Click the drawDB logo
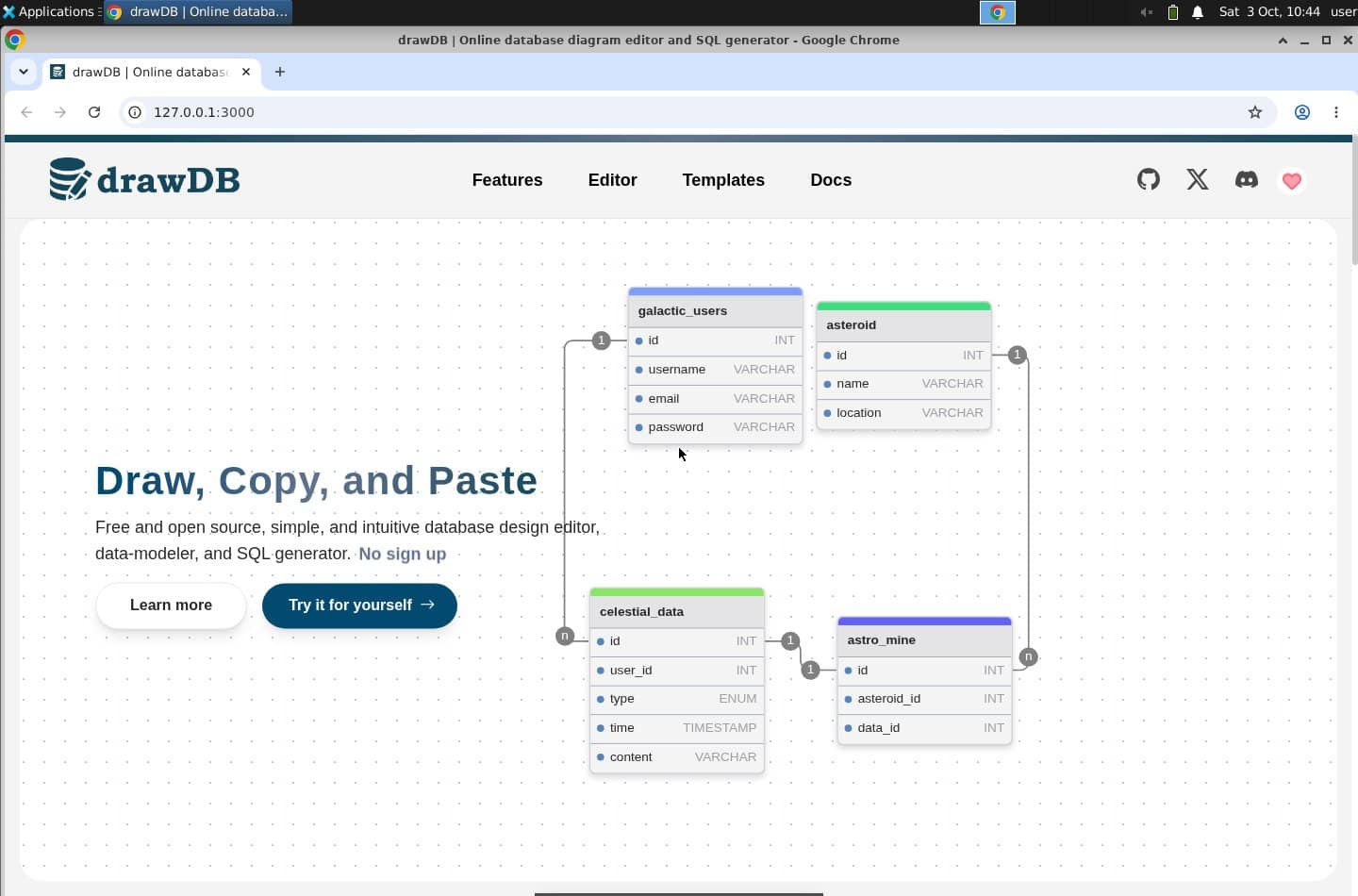 point(145,179)
